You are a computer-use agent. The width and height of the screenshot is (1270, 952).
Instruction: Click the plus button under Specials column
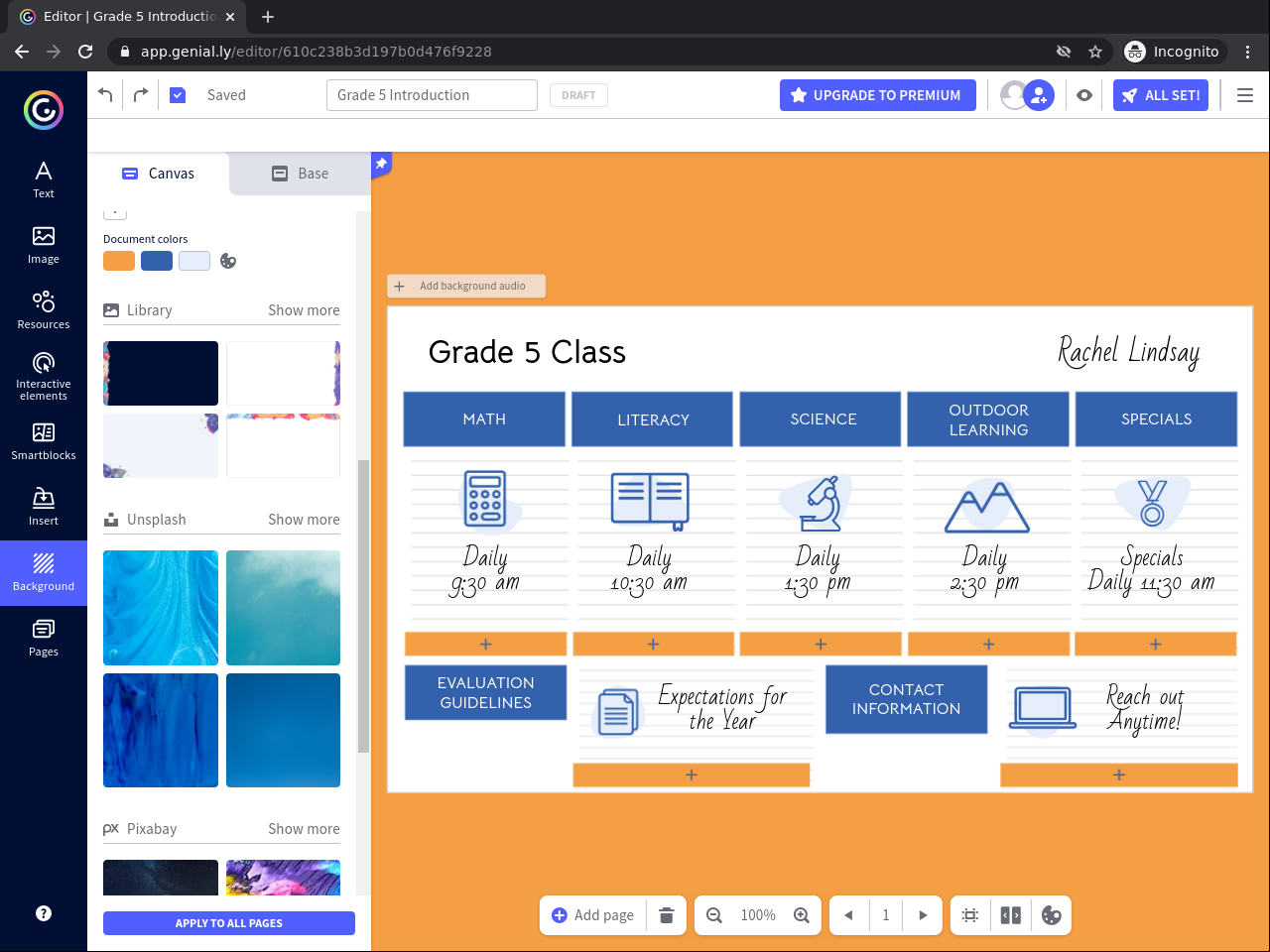click(1156, 645)
